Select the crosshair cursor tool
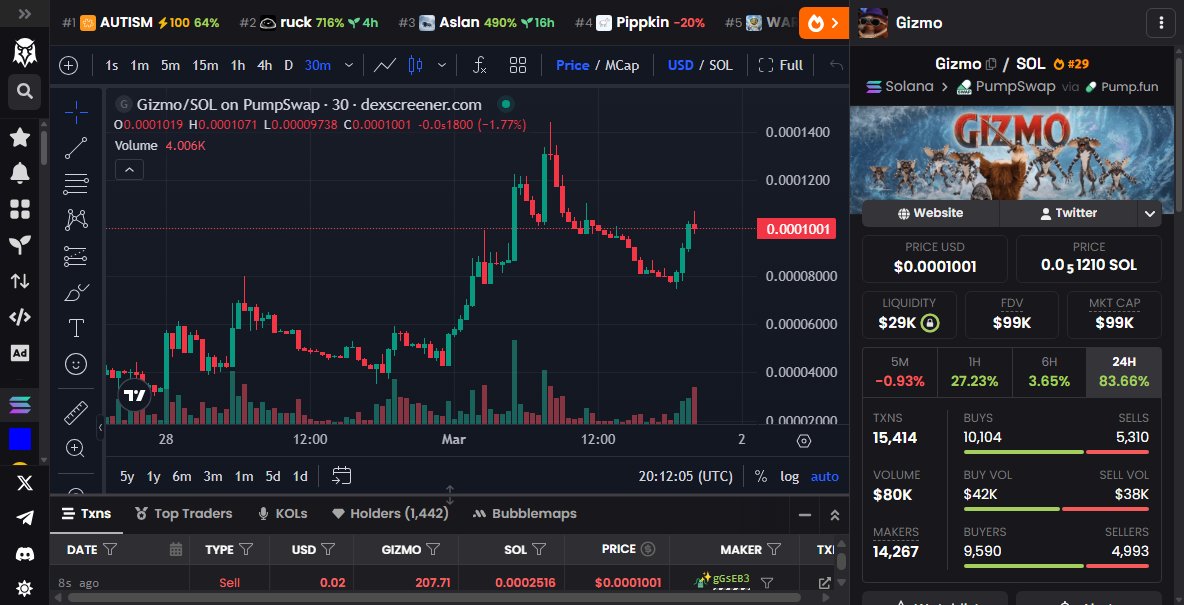The width and height of the screenshot is (1184, 605). pyautogui.click(x=76, y=113)
